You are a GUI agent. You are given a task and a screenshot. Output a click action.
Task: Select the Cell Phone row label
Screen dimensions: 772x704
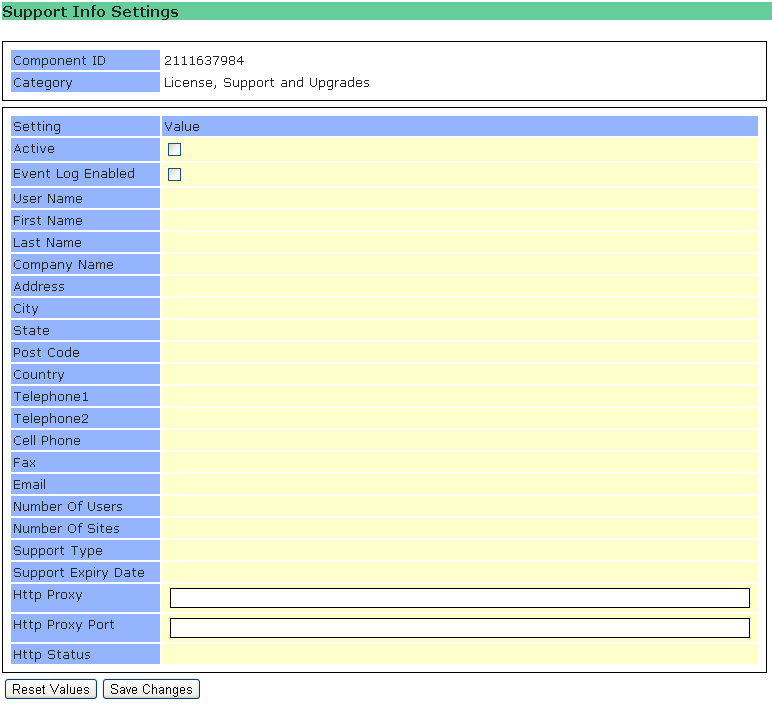[47, 441]
